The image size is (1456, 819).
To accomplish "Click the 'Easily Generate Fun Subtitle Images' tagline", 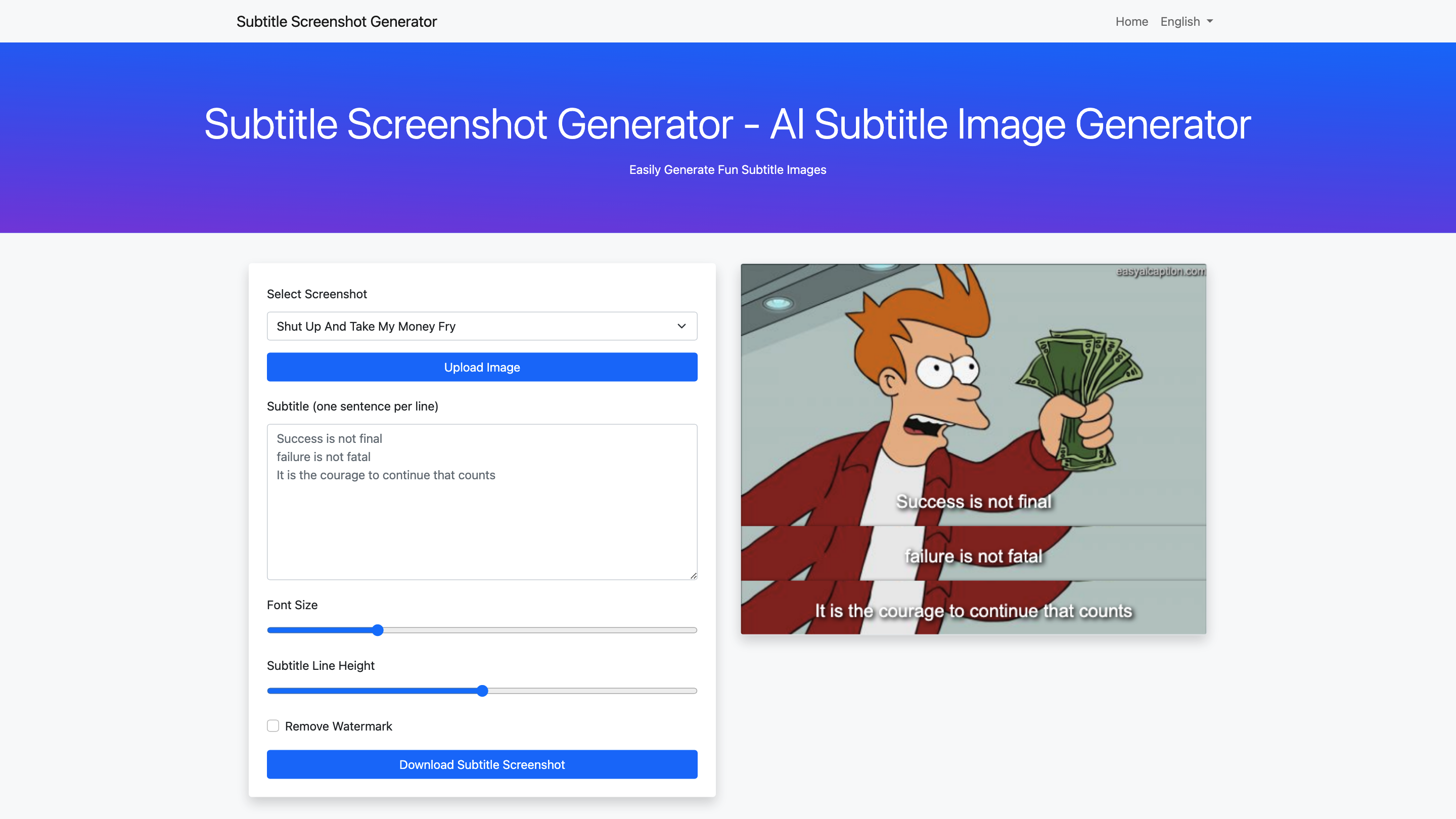I will coord(727,169).
